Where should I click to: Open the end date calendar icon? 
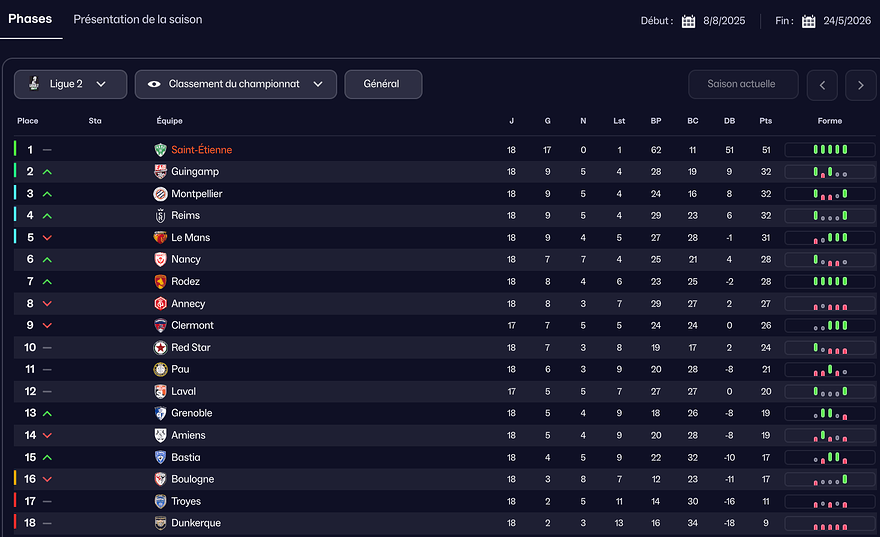tap(809, 21)
